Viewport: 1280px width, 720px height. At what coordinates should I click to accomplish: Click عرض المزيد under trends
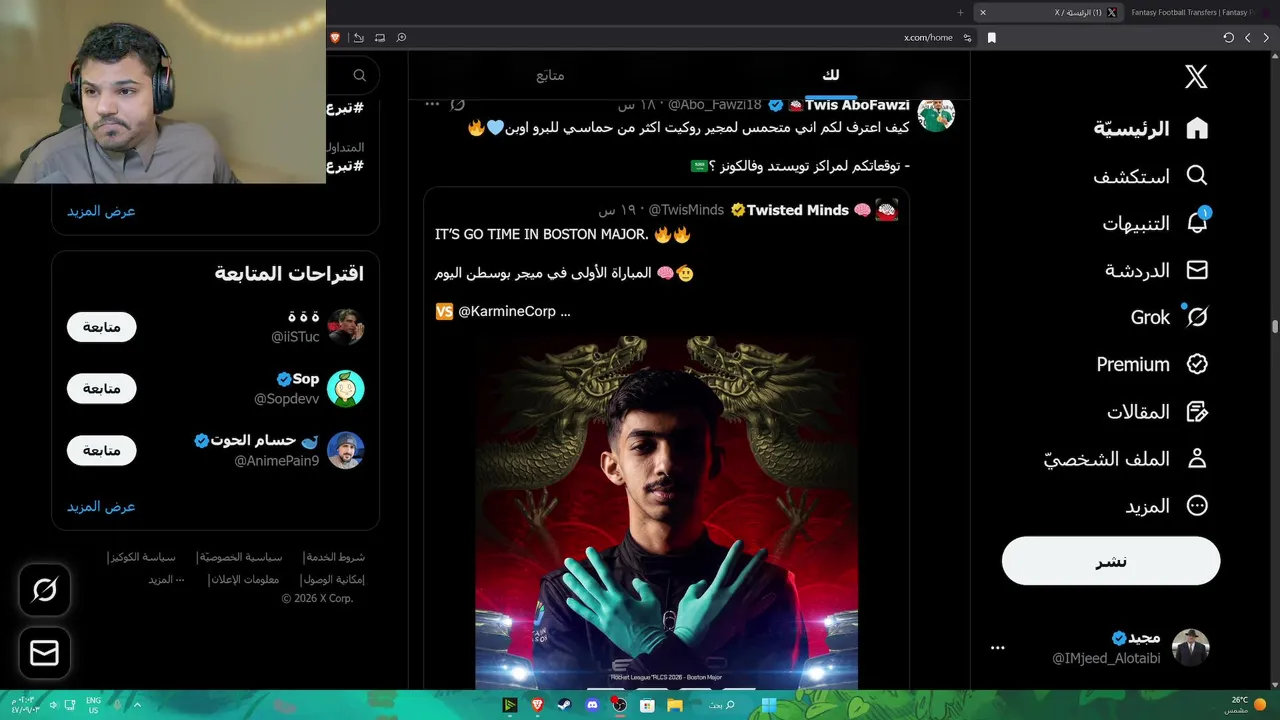(x=101, y=211)
